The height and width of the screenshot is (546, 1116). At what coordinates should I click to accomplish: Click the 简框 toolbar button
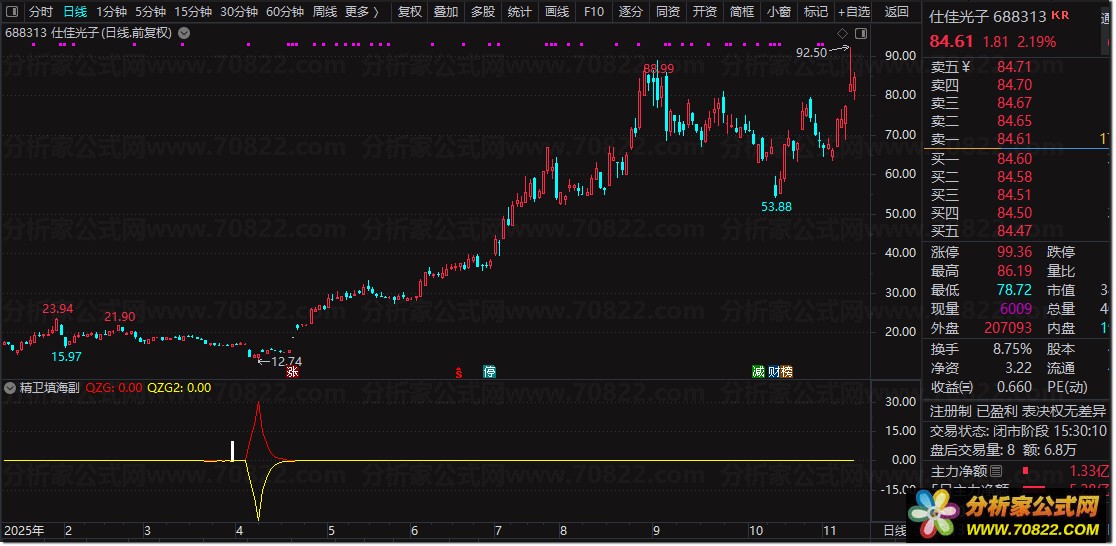pos(742,11)
